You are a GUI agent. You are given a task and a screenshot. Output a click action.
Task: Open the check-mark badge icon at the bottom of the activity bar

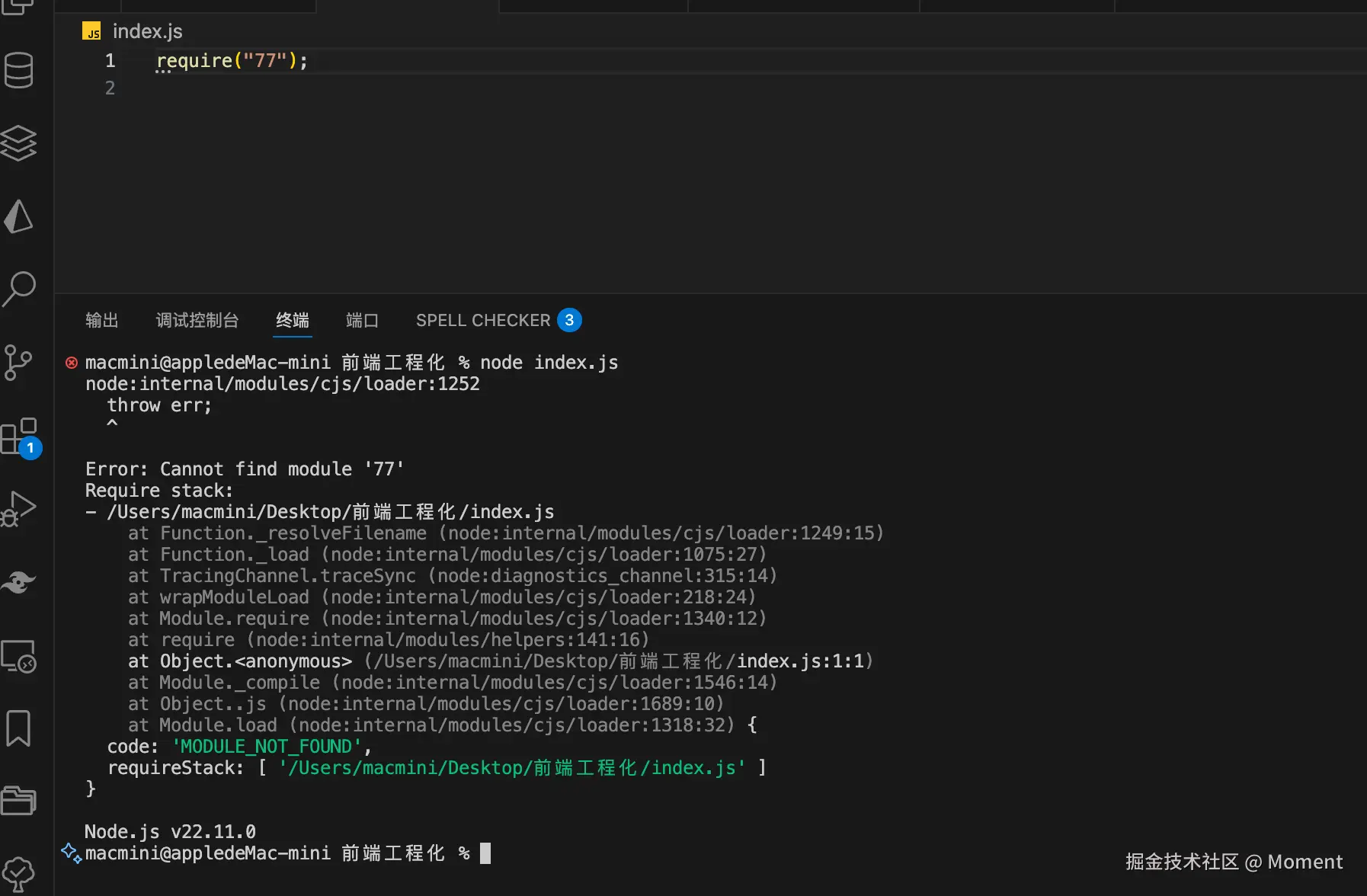[x=19, y=873]
